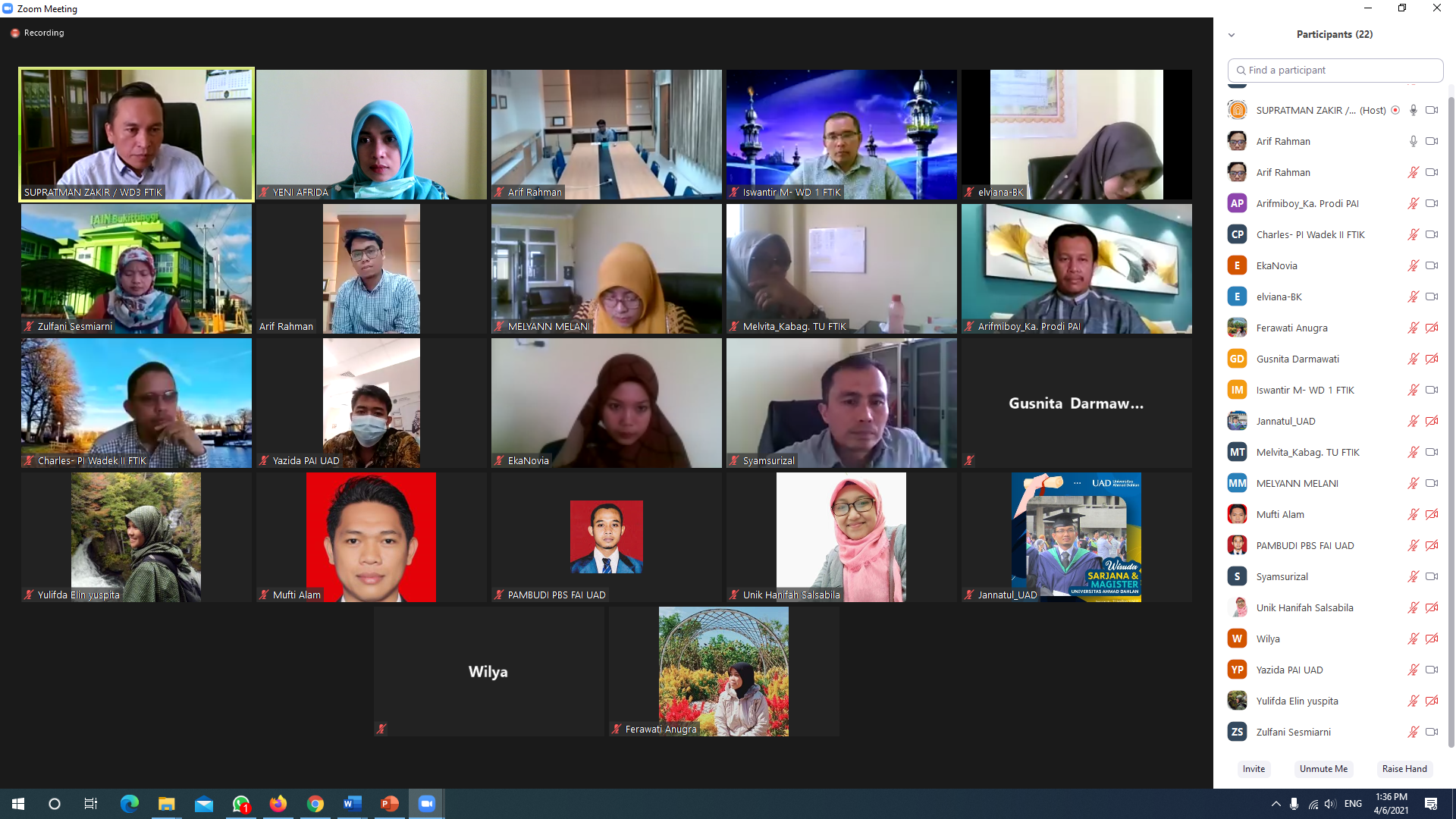Select Mufti Alam video tile
This screenshot has width=1456, height=819.
pyautogui.click(x=372, y=537)
